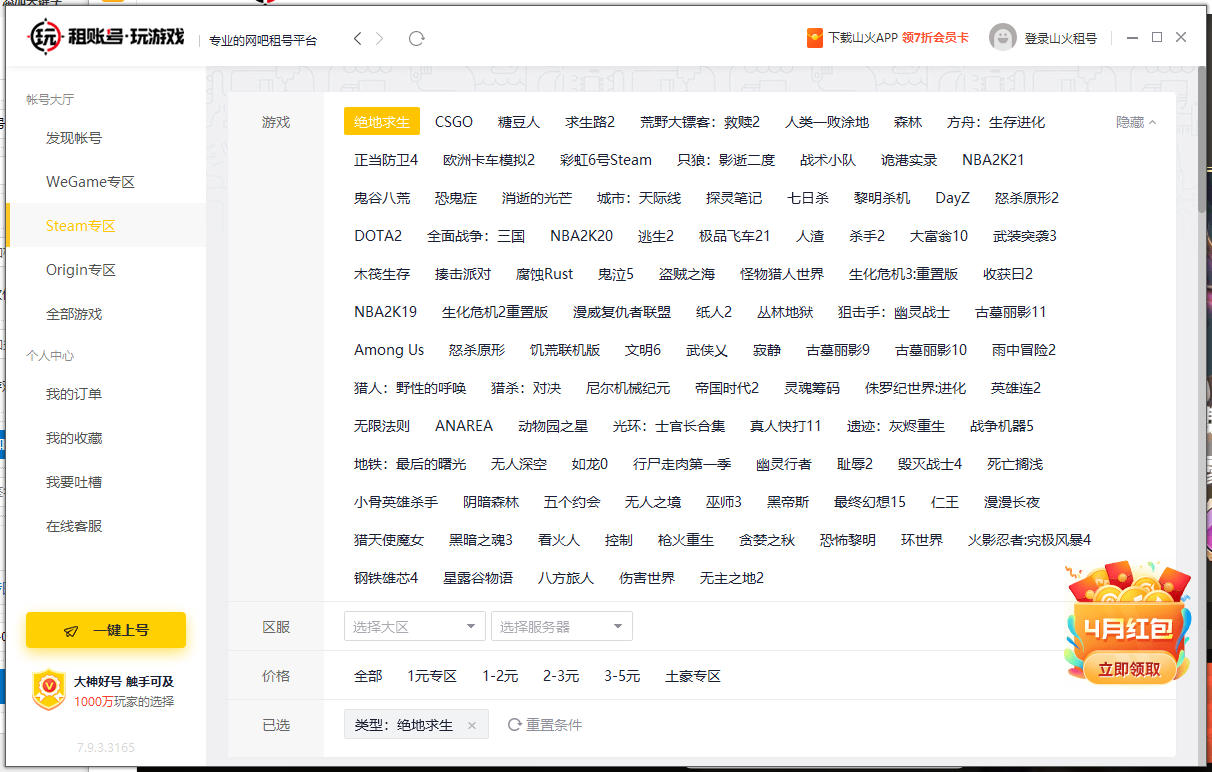1212x772 pixels.
Task: Filter by game 真人快打11
Action: (786, 426)
